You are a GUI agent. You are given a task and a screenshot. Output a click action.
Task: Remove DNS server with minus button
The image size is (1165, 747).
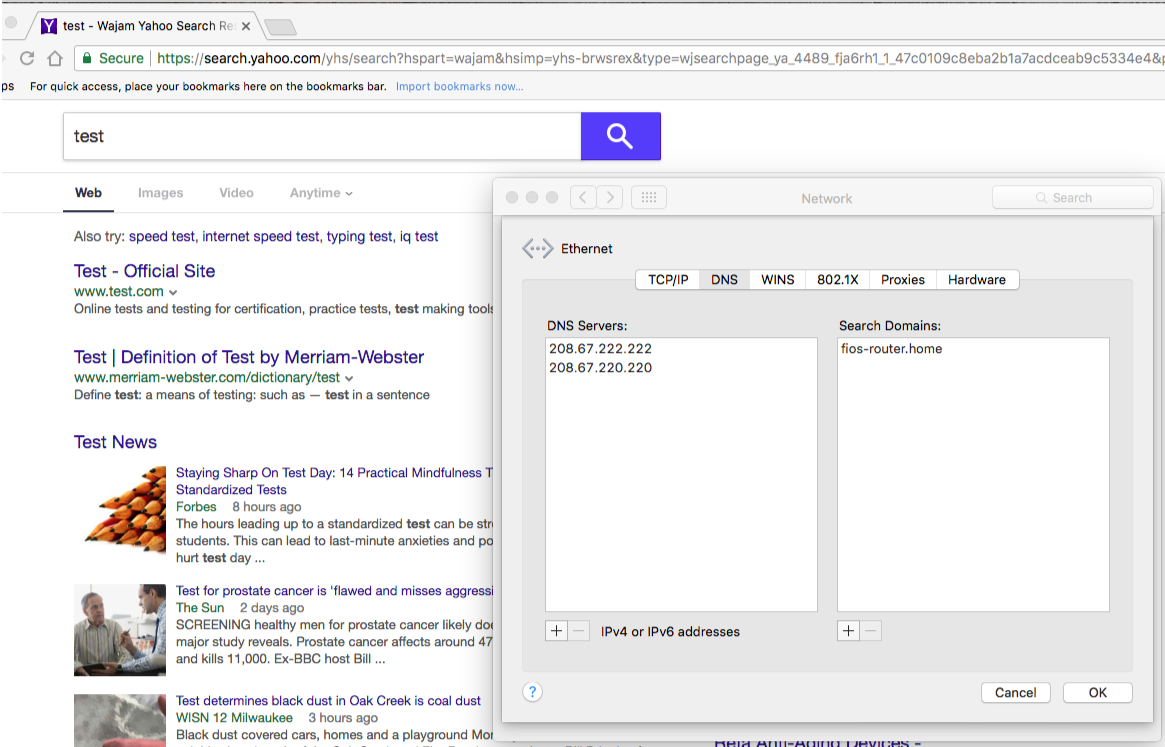[580, 631]
